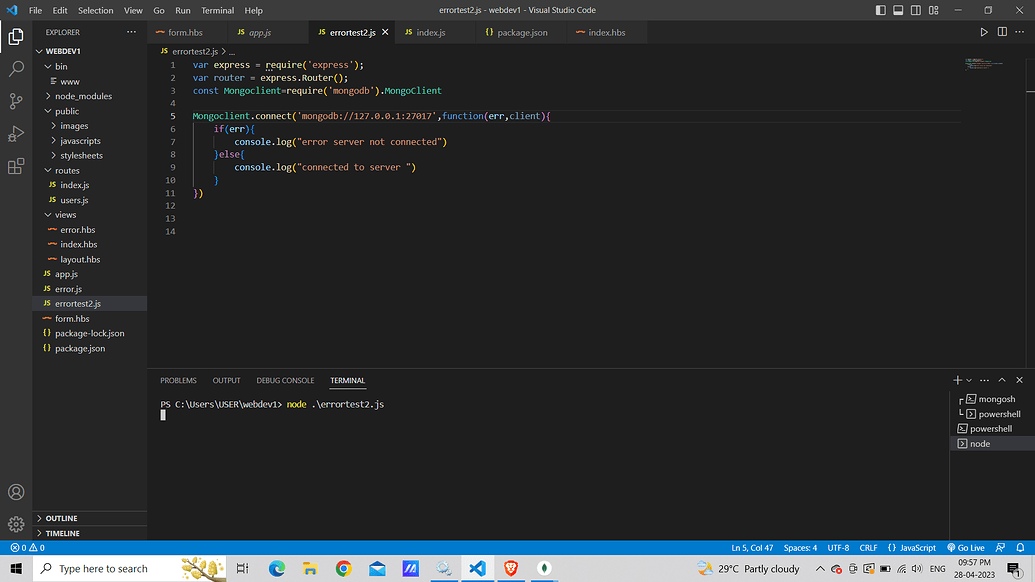The height and width of the screenshot is (582, 1035).
Task: Switch to the DEBUG CONSOLE tab
Action: (x=285, y=380)
